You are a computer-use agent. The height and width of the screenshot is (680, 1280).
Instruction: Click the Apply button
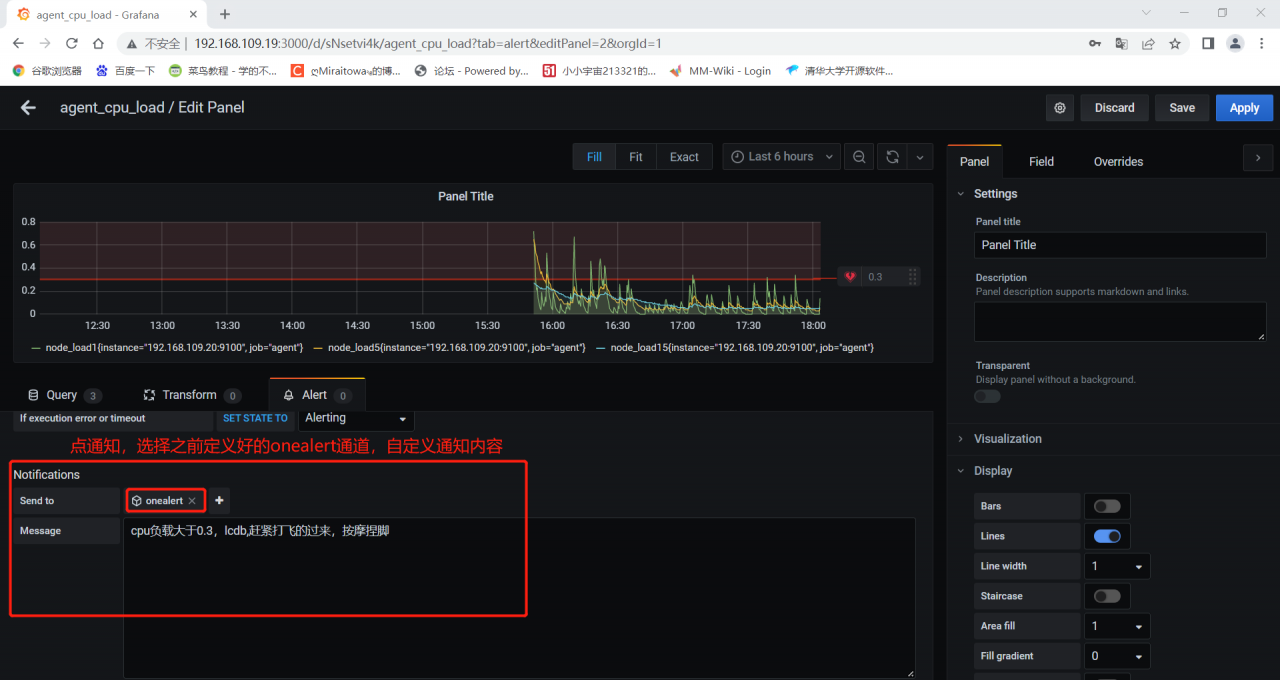(x=1244, y=108)
